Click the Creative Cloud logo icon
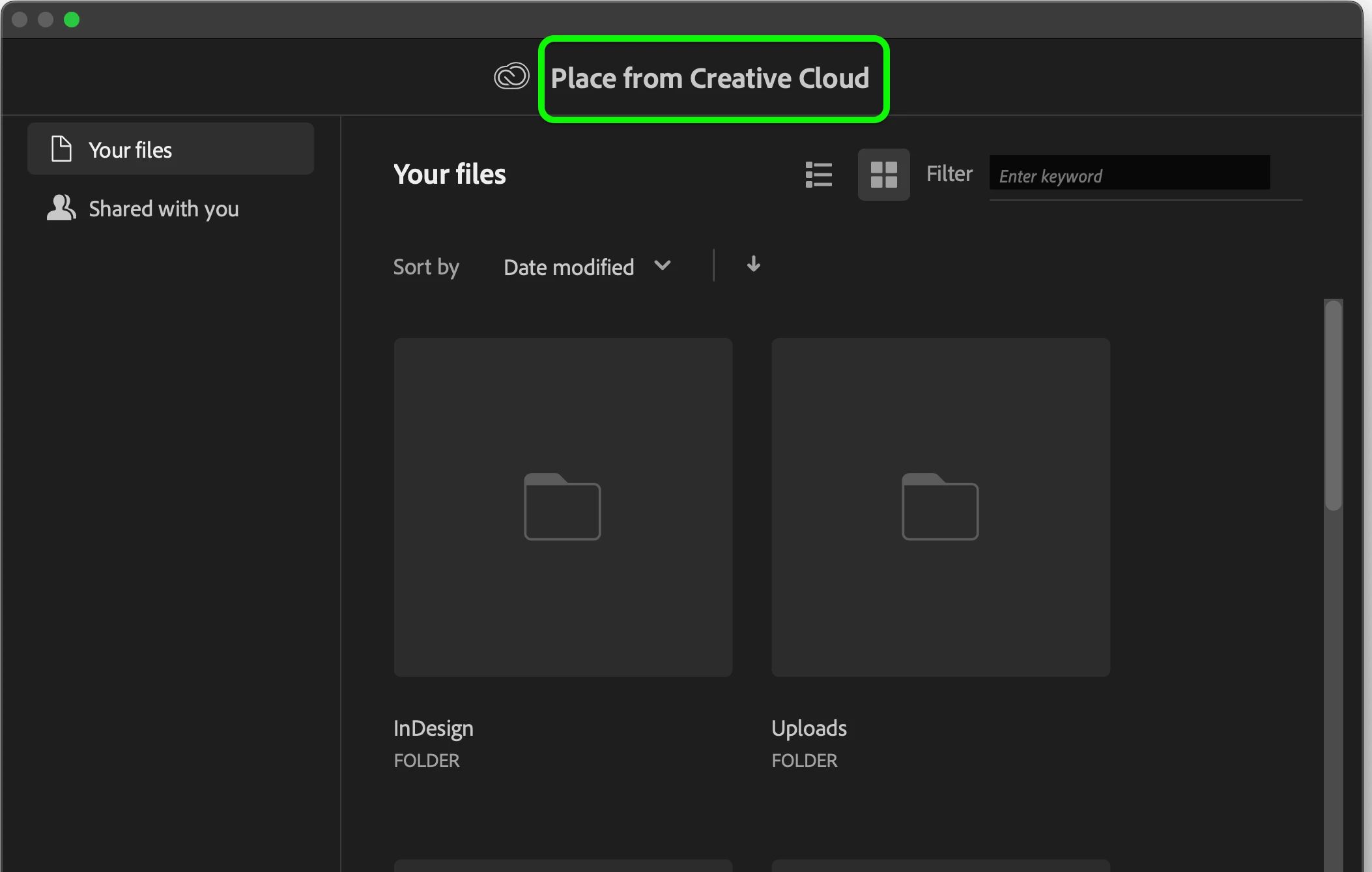 (511, 77)
